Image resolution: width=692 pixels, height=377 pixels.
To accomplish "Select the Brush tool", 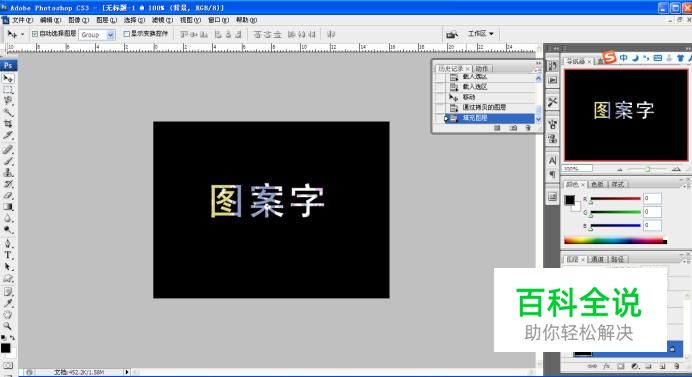I will point(8,161).
